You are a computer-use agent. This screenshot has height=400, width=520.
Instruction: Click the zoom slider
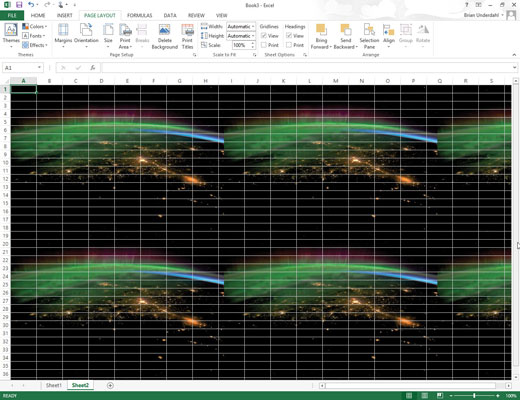[x=474, y=396]
